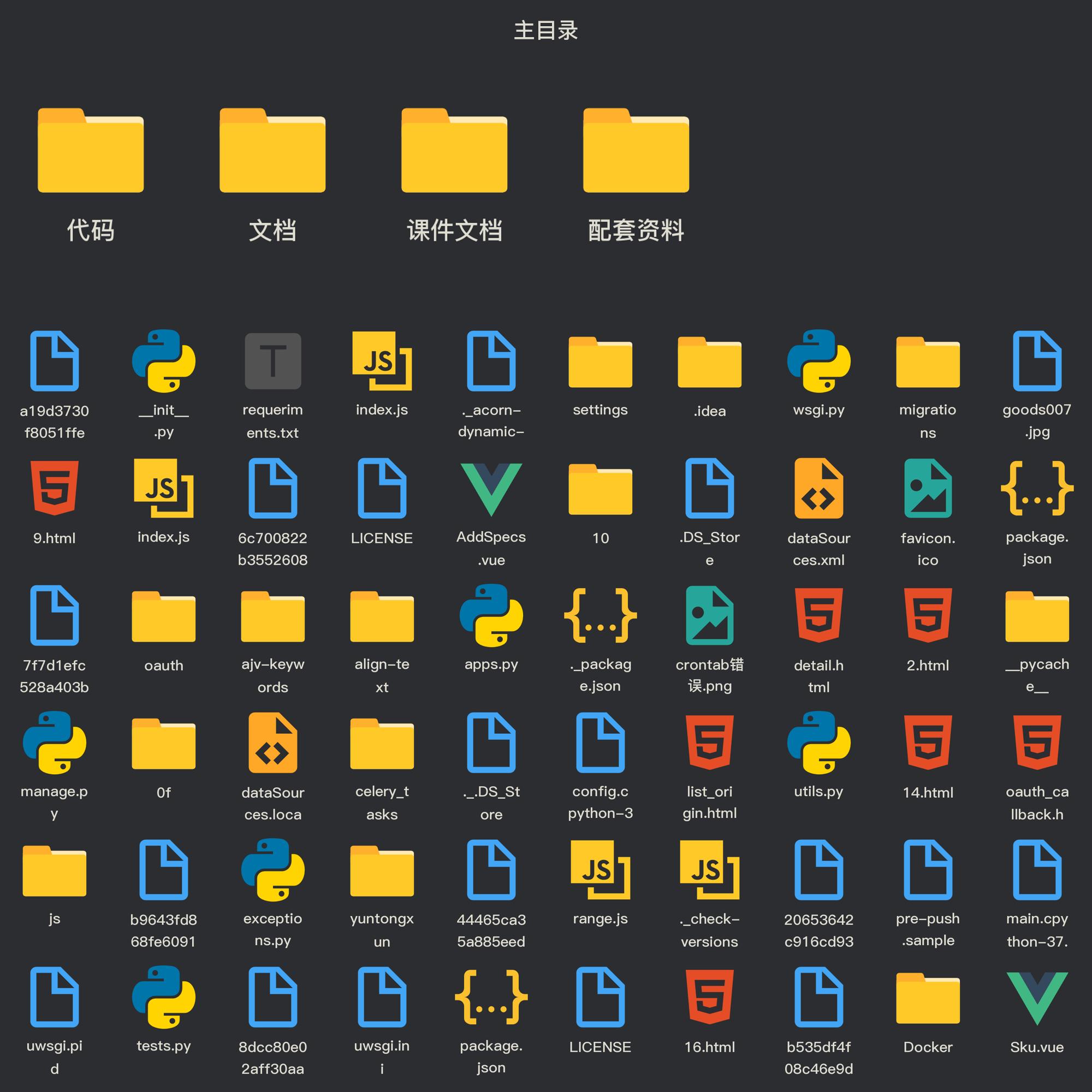
Task: Click the 7f7d1efc 528a403b file name
Action: pyautogui.click(x=55, y=676)
